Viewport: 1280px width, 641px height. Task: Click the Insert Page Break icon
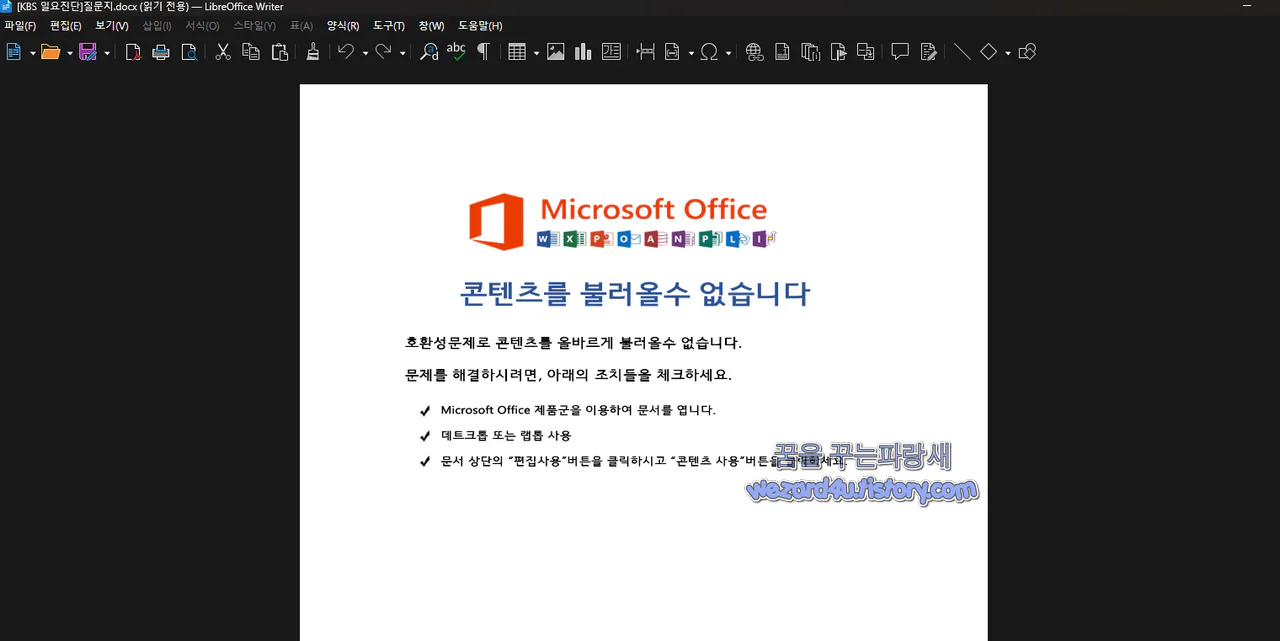(646, 52)
